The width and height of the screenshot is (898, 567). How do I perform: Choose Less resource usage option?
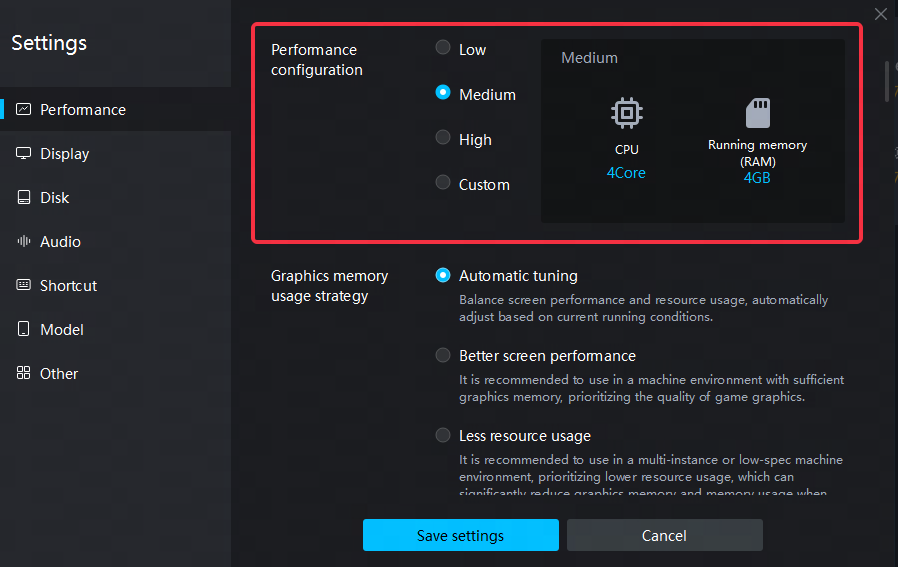[x=443, y=435]
